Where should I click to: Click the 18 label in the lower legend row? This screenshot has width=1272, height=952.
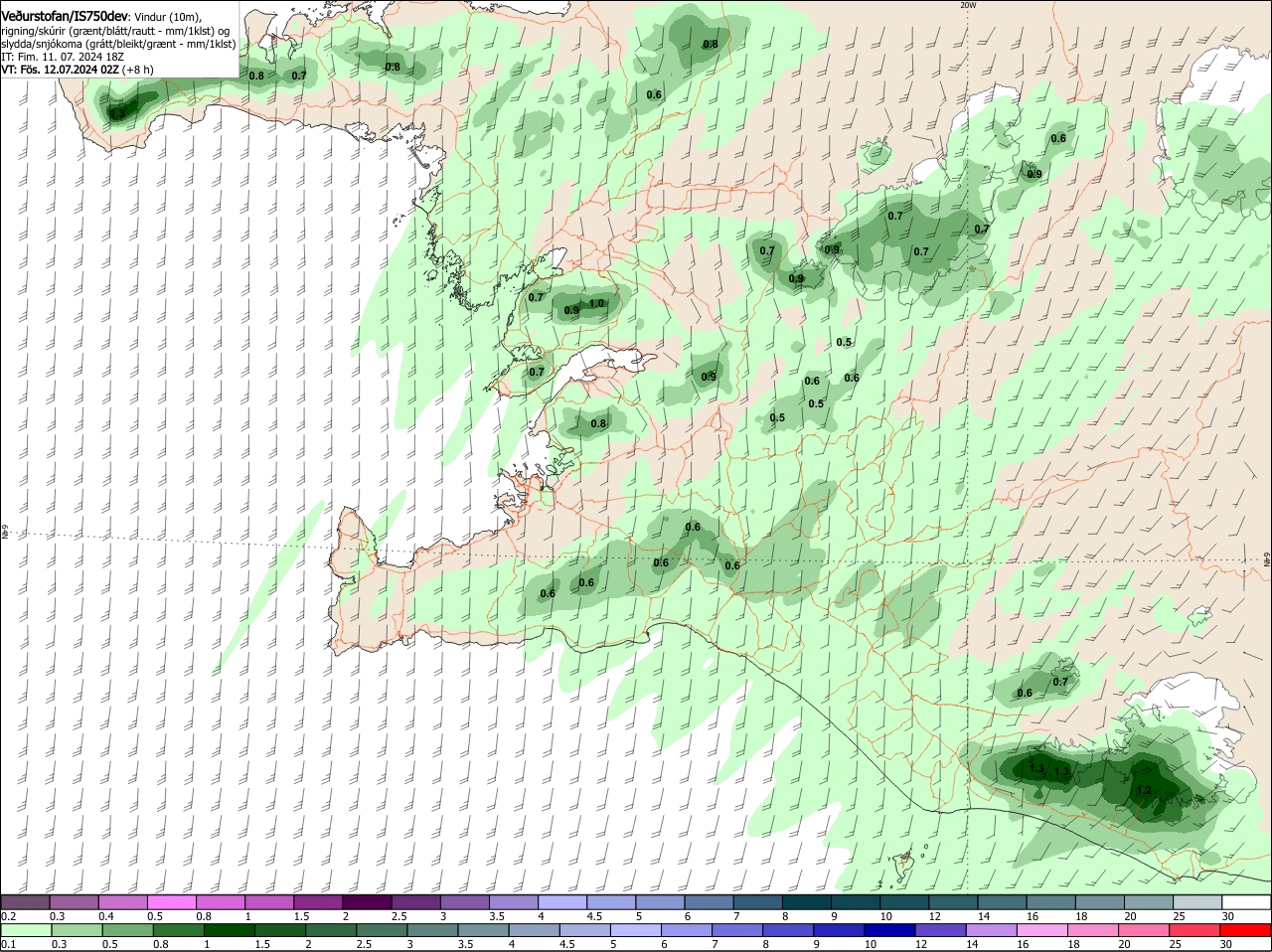tap(1073, 944)
